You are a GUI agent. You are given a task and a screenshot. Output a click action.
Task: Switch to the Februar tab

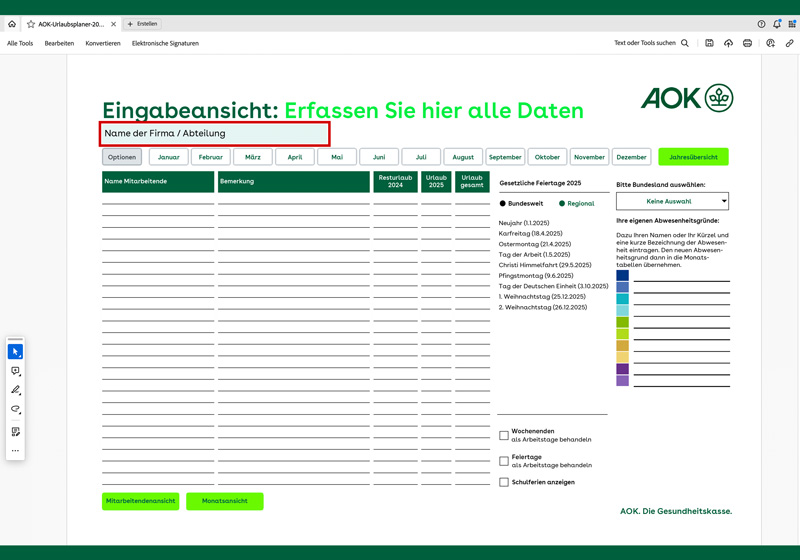[211, 157]
